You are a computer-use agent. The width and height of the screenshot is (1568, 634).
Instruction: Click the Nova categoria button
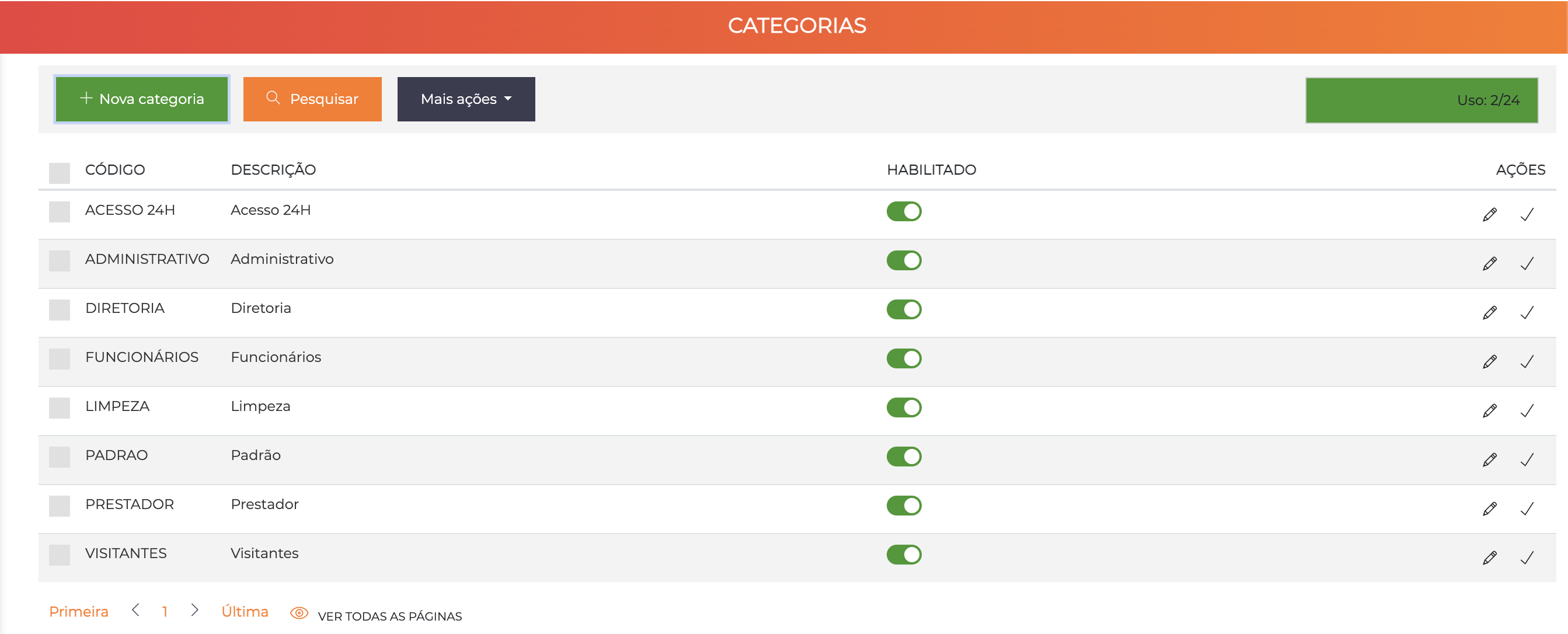tap(142, 99)
